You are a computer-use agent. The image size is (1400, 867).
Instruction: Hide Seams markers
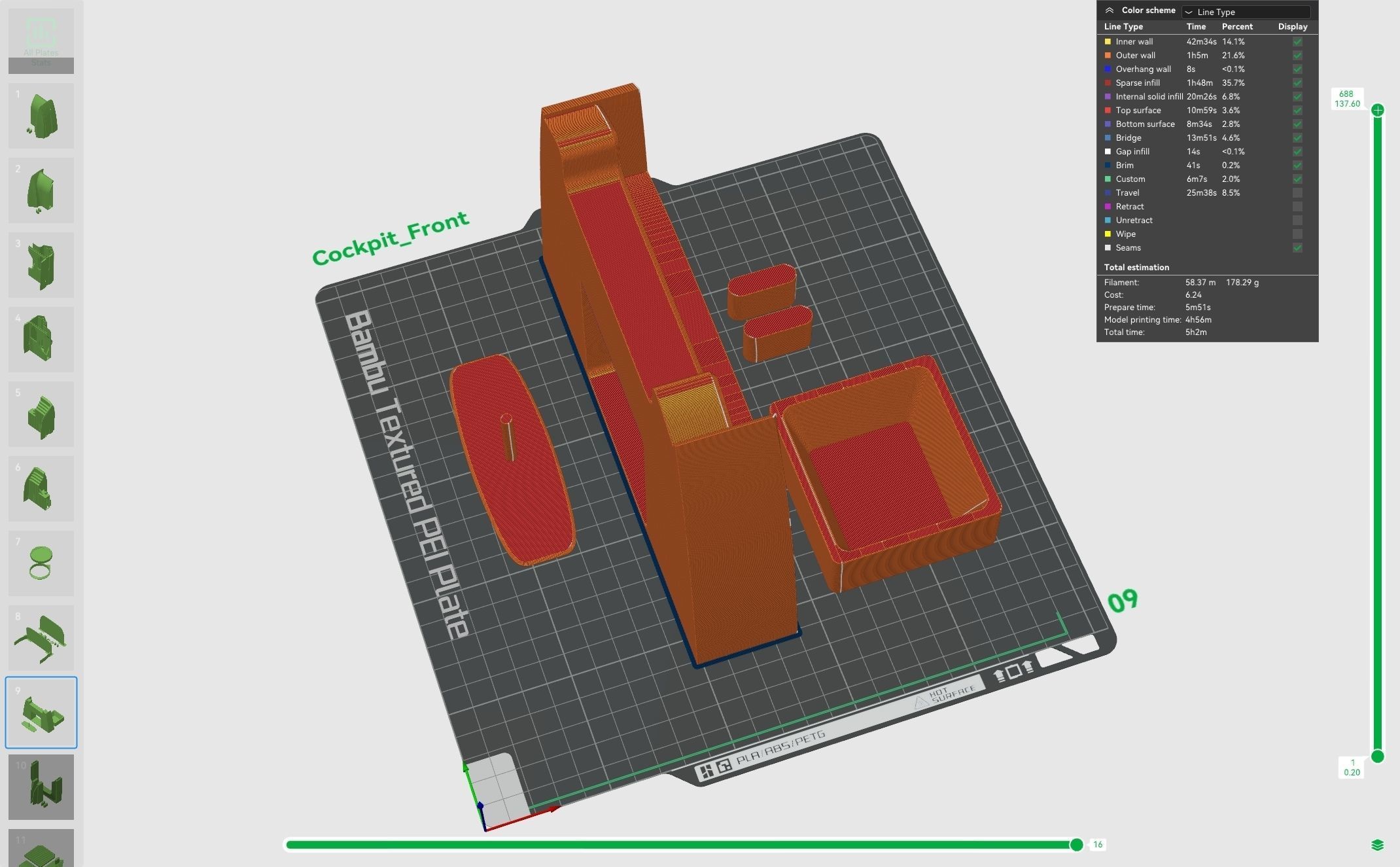pos(1297,248)
